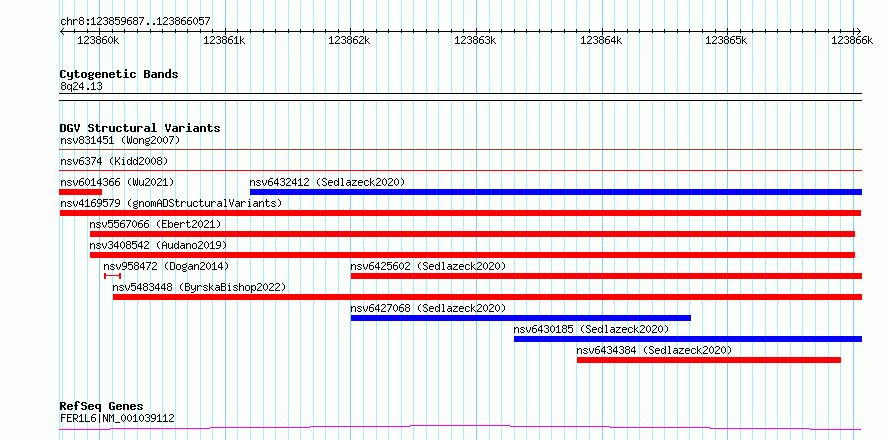Click the Cytogenetic Bands track title
Screen dimensions: 890x440
point(119,74)
